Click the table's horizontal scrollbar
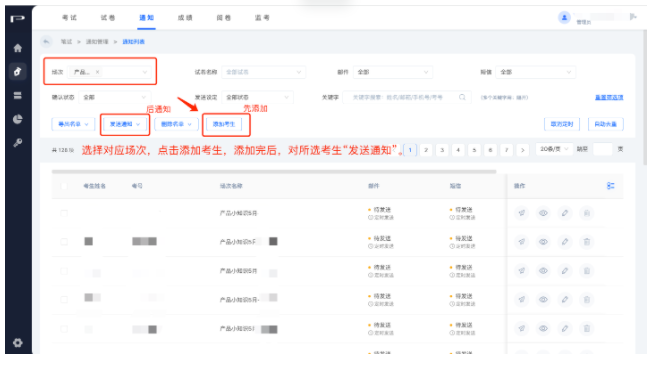653x389 pixels. tap(274, 171)
